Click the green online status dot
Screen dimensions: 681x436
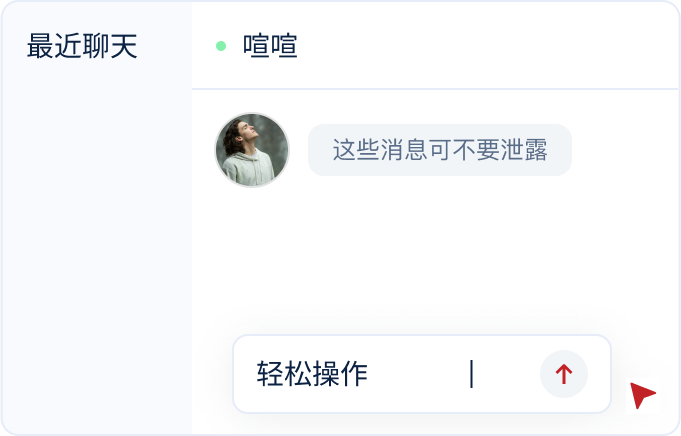click(x=221, y=46)
